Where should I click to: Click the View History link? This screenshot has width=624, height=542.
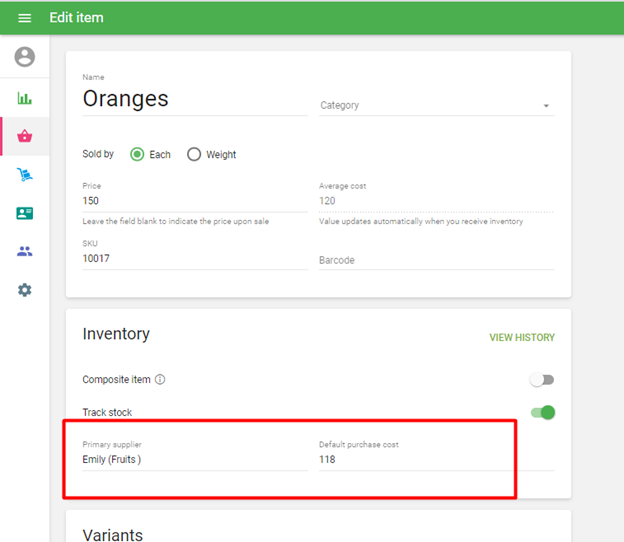tap(521, 338)
